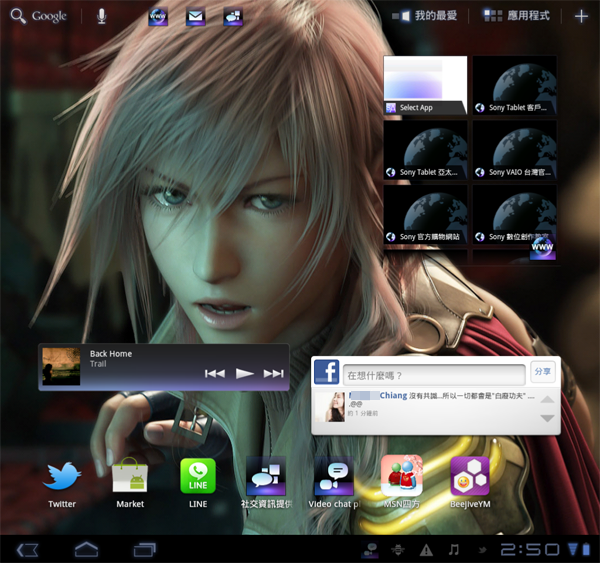600x563 pixels.
Task: Tap the 分享 share button
Action: (x=543, y=372)
